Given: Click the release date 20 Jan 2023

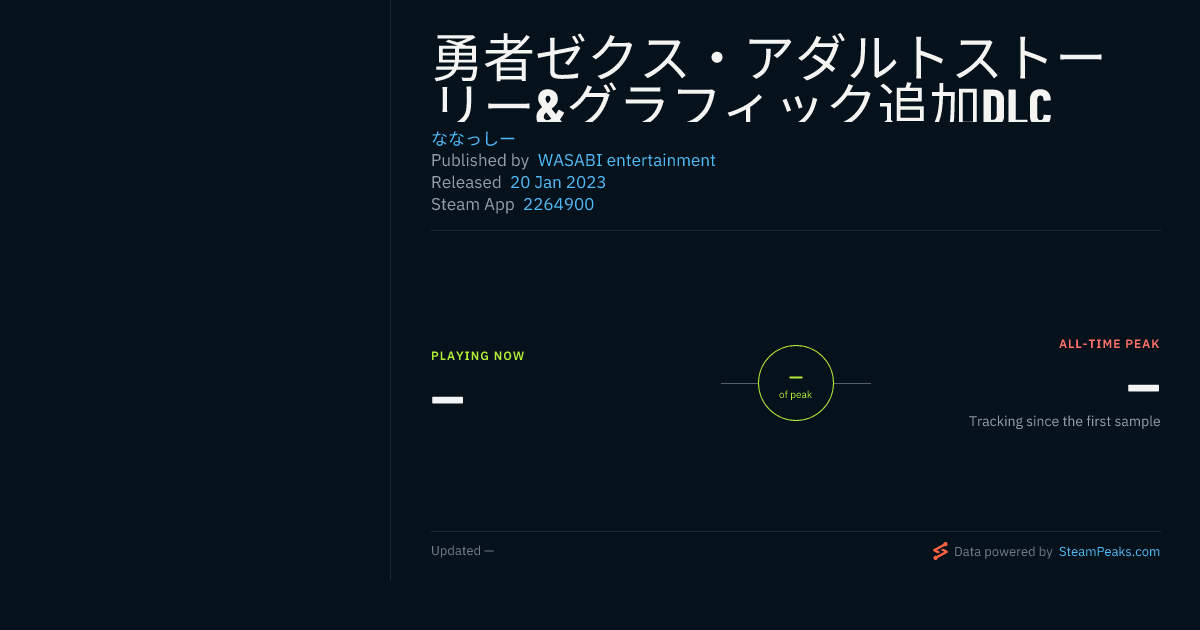Looking at the screenshot, I should click(x=558, y=182).
